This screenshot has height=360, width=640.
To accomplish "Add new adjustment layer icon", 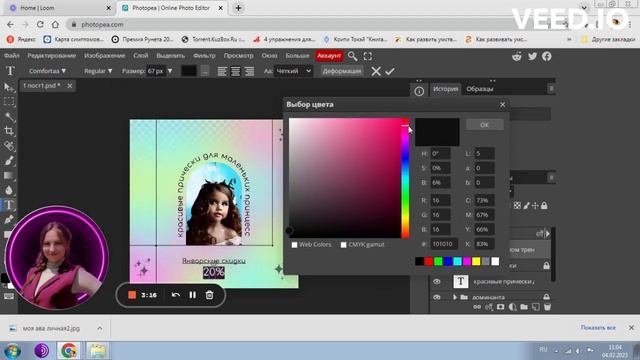I will tap(512, 307).
